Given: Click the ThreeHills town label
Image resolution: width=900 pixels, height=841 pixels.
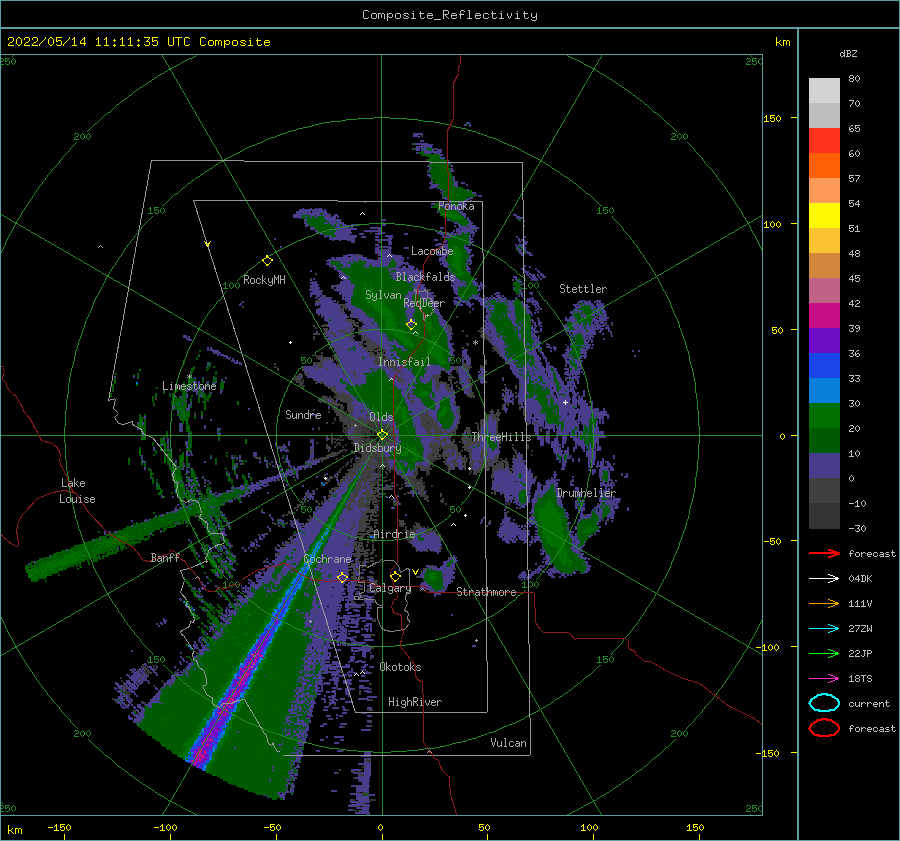Looking at the screenshot, I should click(502, 437).
